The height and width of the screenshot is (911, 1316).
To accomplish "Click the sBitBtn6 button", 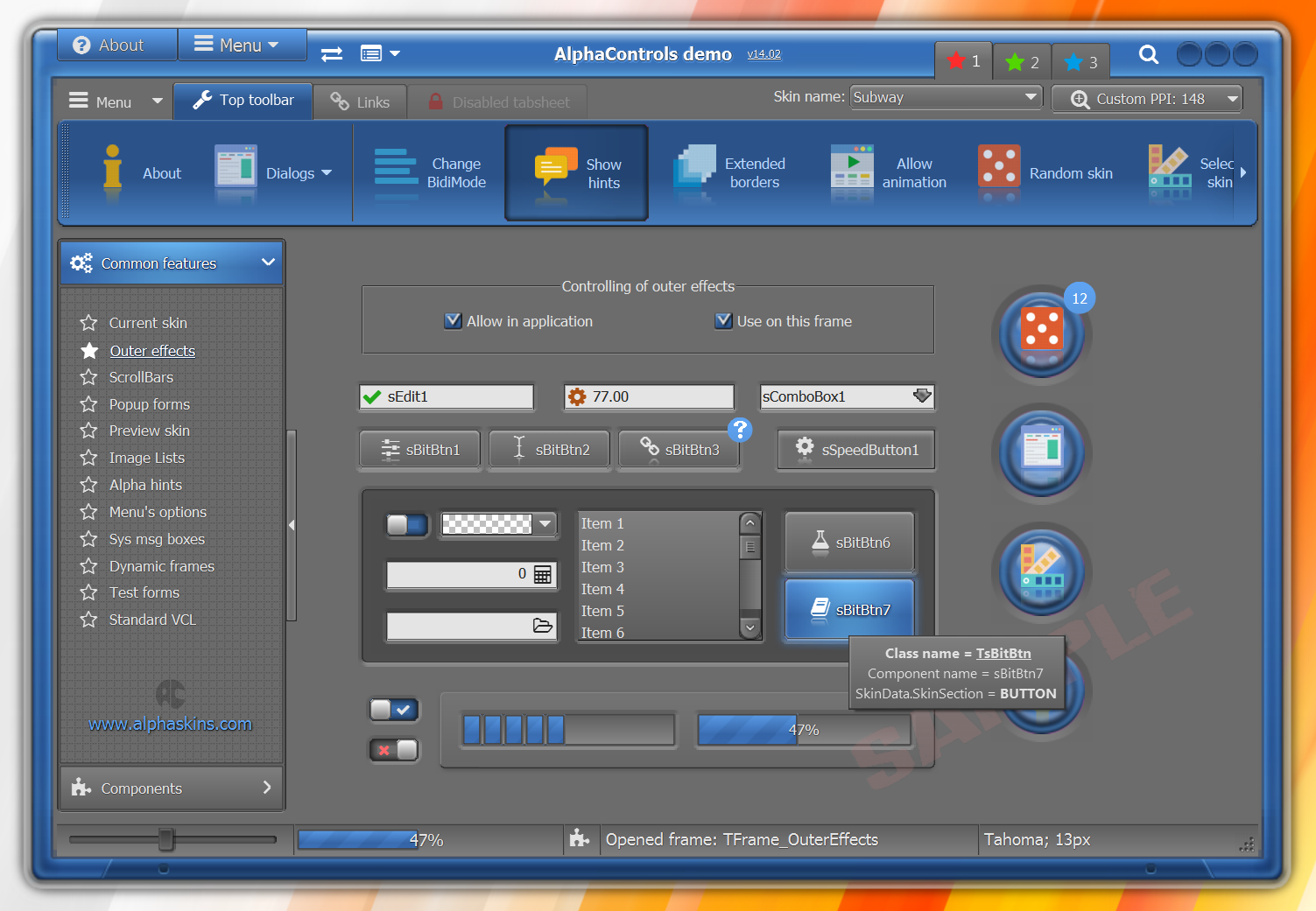I will [849, 543].
